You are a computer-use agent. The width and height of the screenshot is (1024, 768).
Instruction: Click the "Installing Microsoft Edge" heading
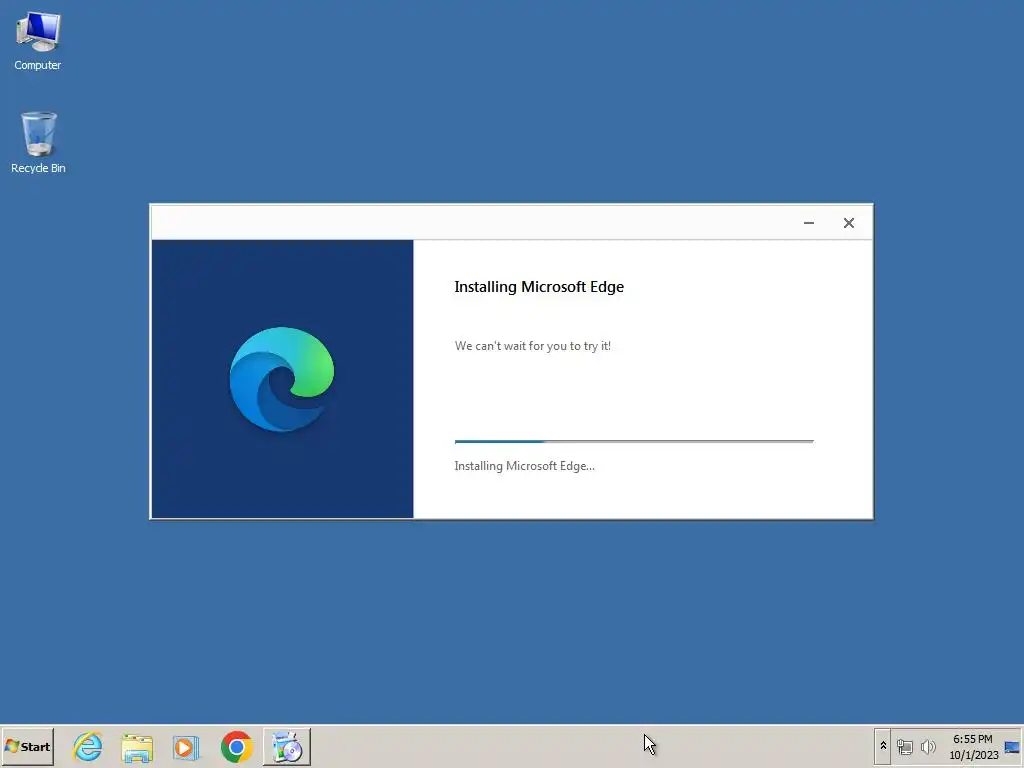click(x=539, y=287)
